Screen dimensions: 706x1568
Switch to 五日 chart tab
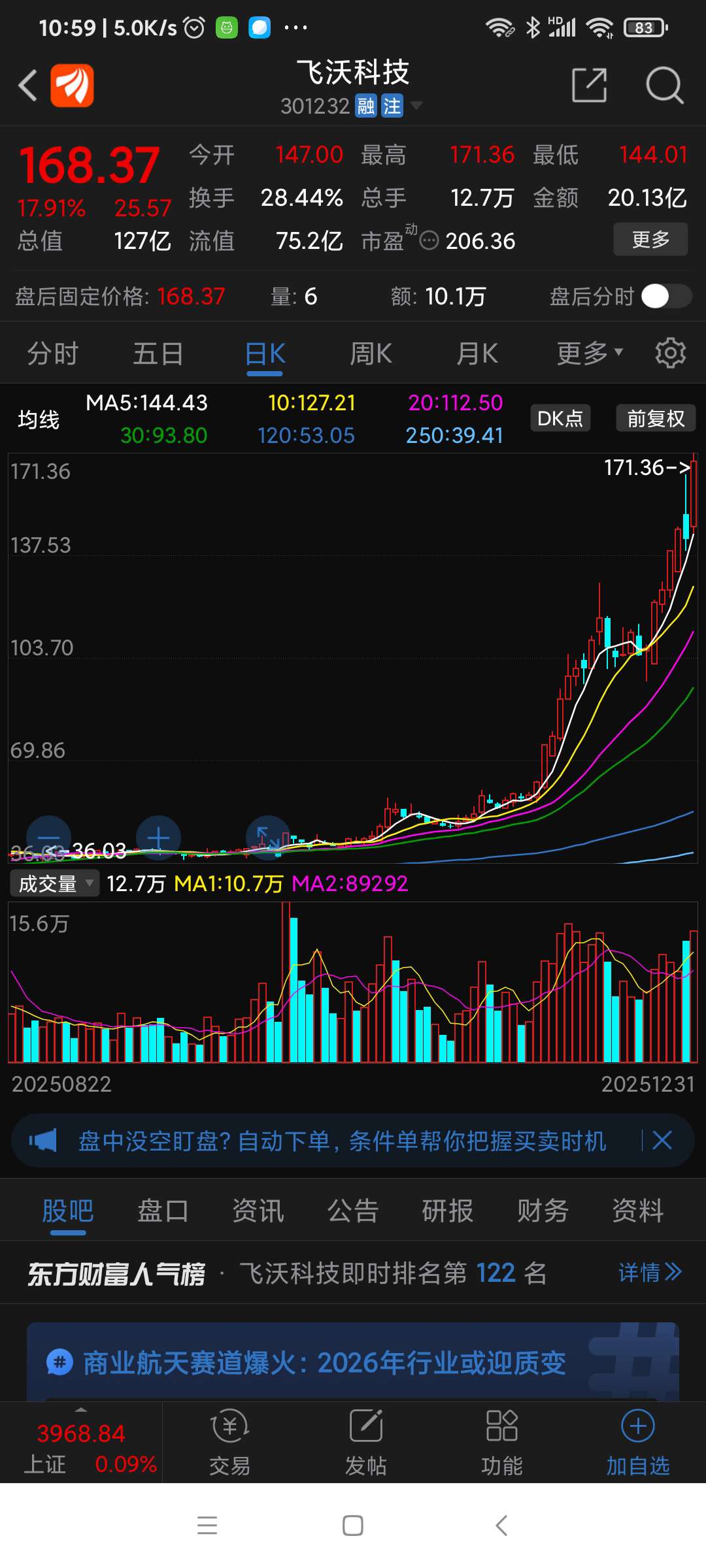pyautogui.click(x=158, y=353)
